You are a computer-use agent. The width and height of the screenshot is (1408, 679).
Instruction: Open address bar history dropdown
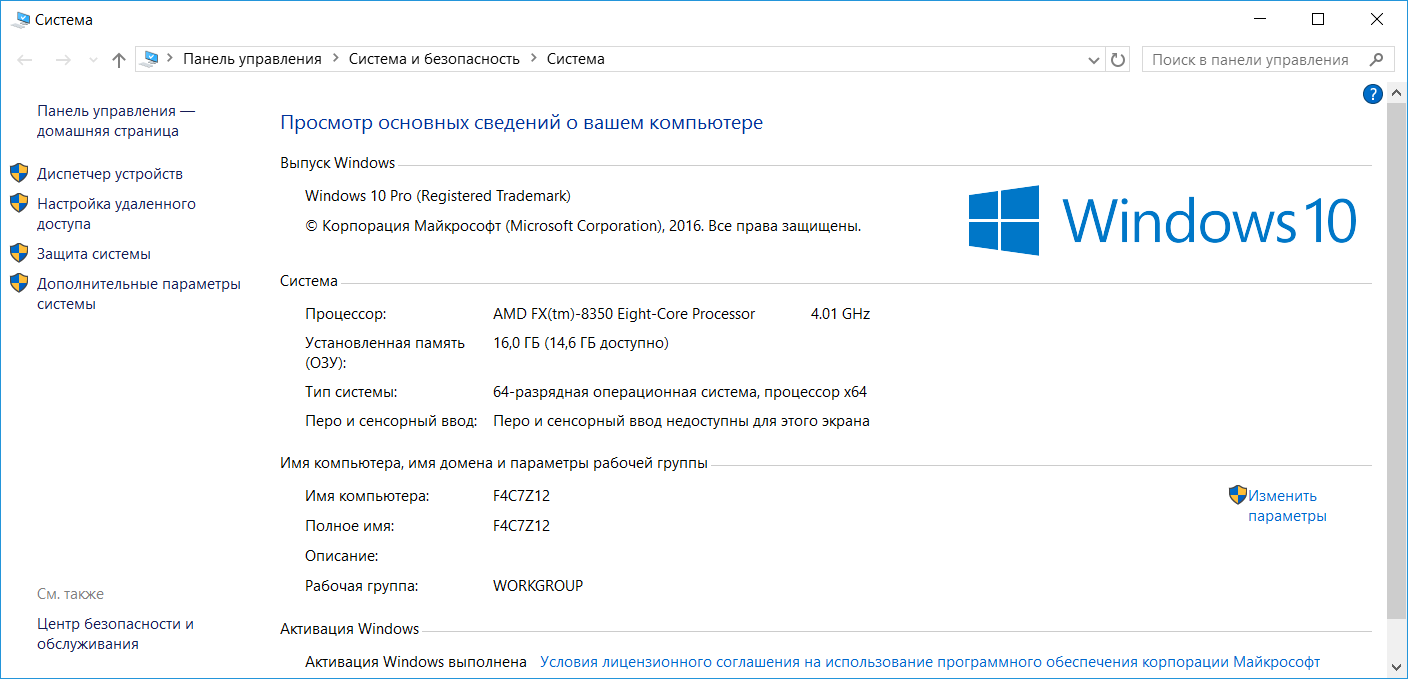point(1094,60)
